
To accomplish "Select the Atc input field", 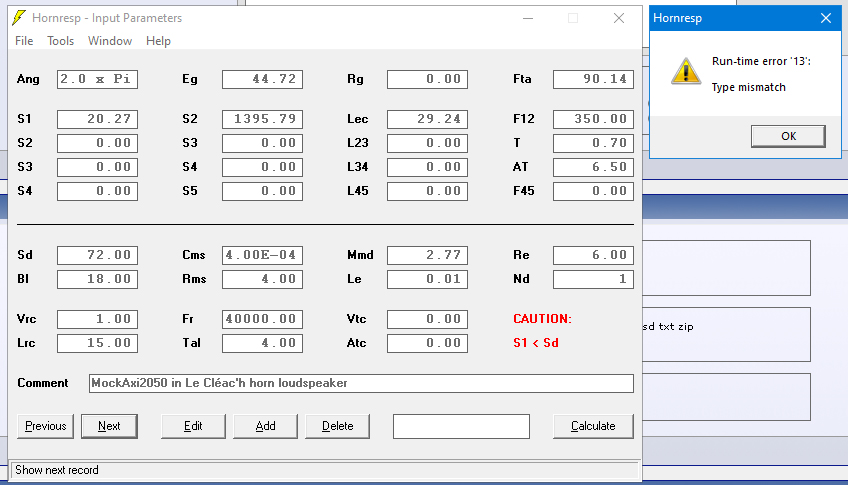I will tap(427, 343).
